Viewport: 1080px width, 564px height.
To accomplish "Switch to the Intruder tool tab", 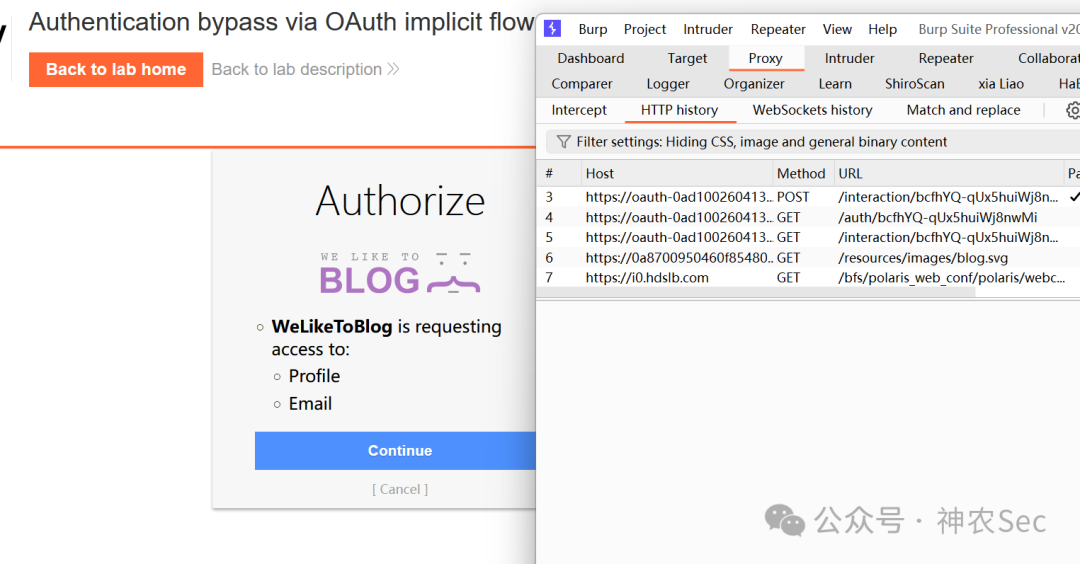I will (849, 58).
